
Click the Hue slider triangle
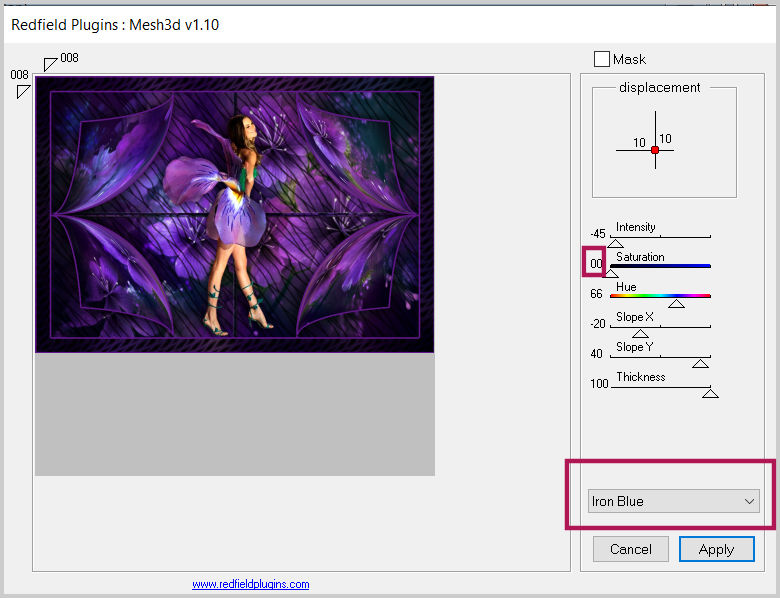(x=676, y=303)
